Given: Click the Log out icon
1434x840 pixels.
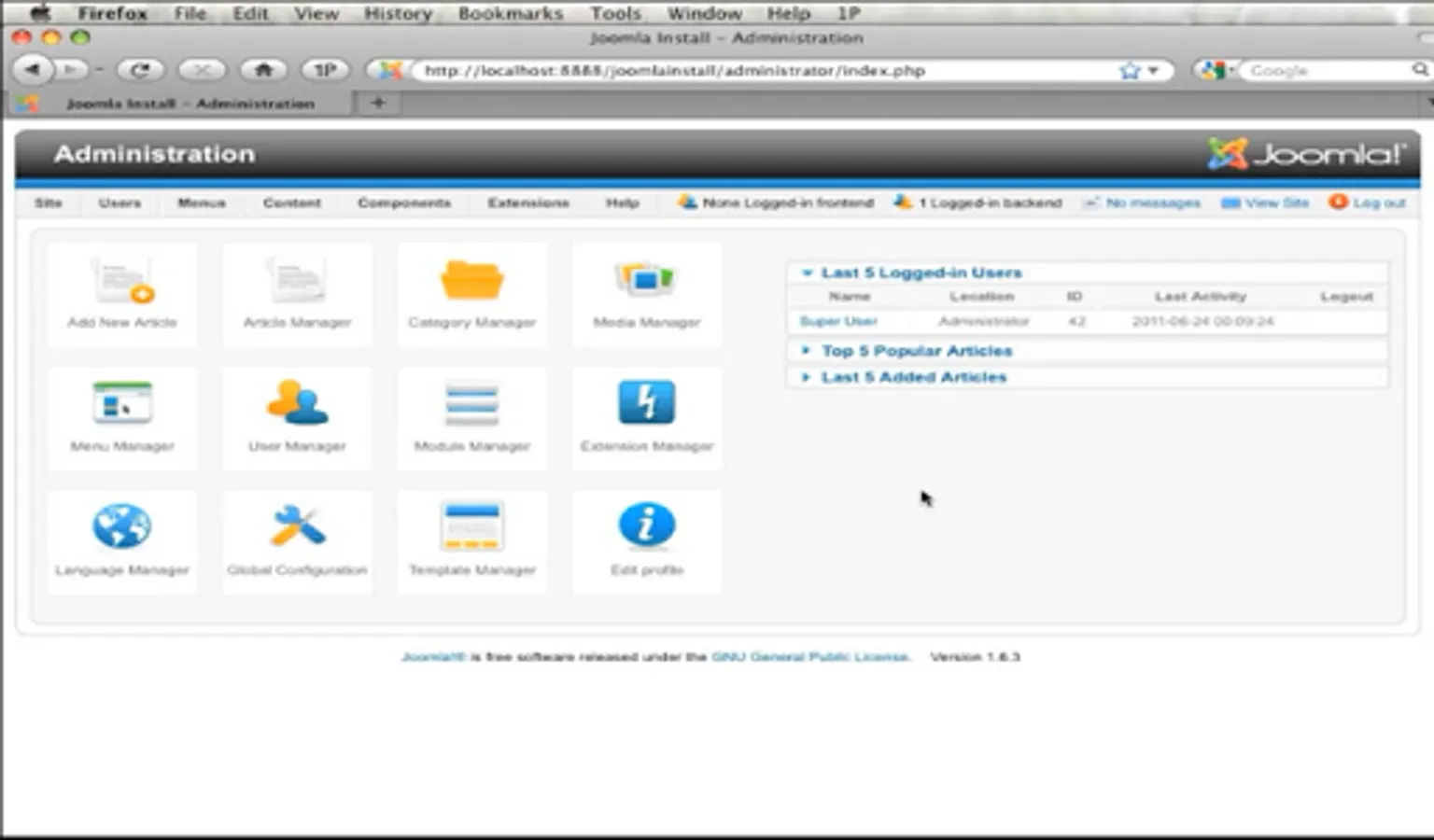Looking at the screenshot, I should 1338,202.
